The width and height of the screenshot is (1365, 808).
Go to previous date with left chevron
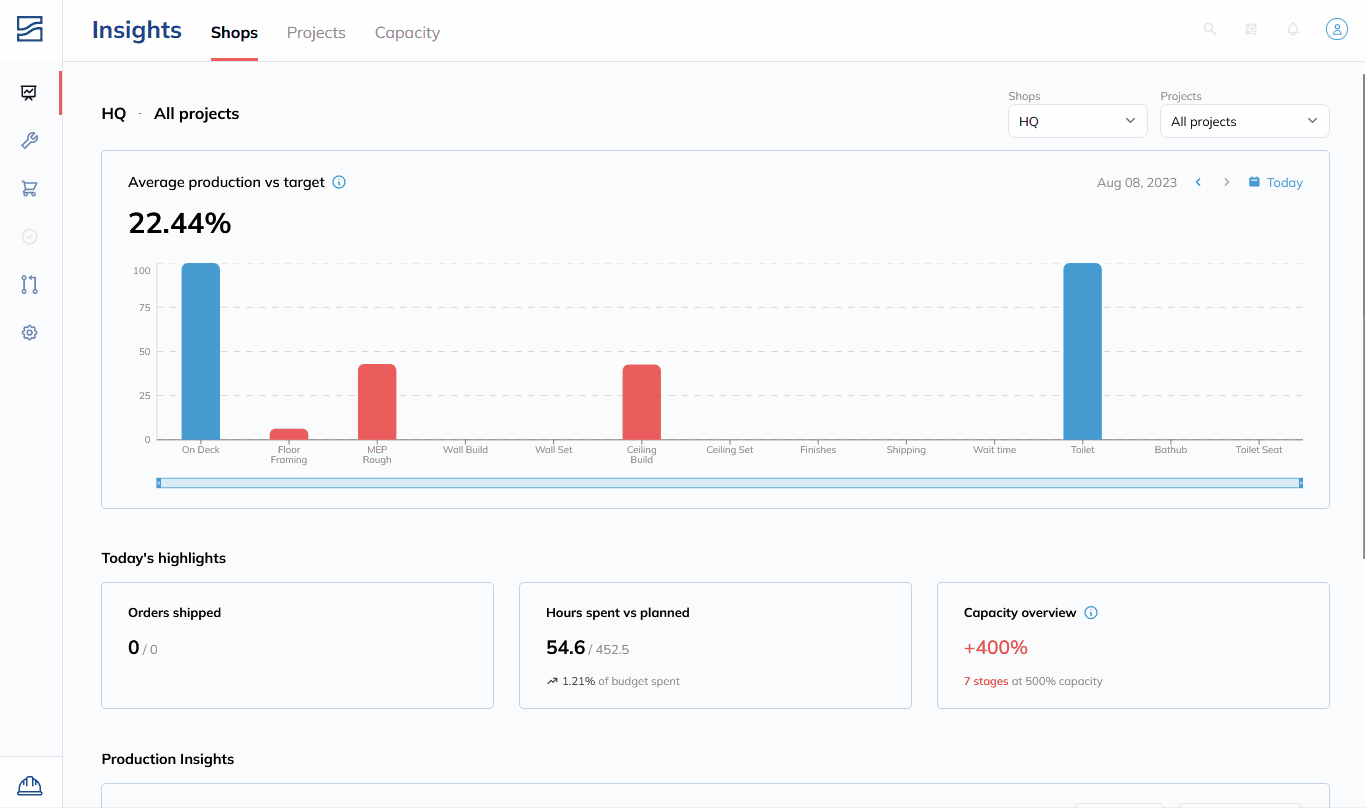coord(1198,182)
